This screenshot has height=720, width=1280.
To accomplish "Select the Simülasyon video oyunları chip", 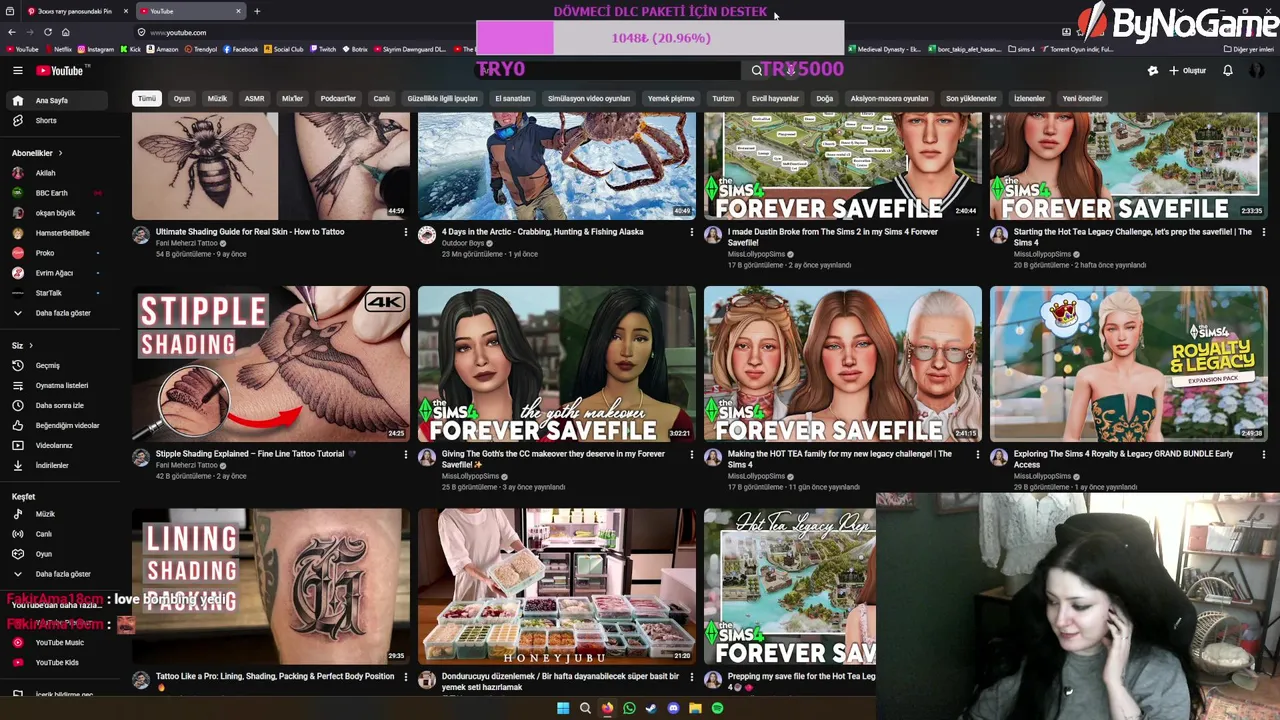I will coord(589,99).
